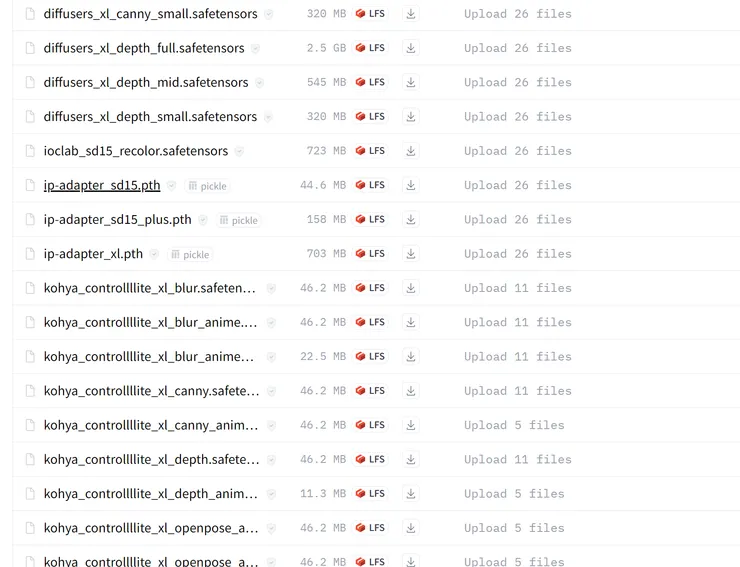
Task: Click the LFS badge next to 2.5 GB
Action: [x=370, y=48]
